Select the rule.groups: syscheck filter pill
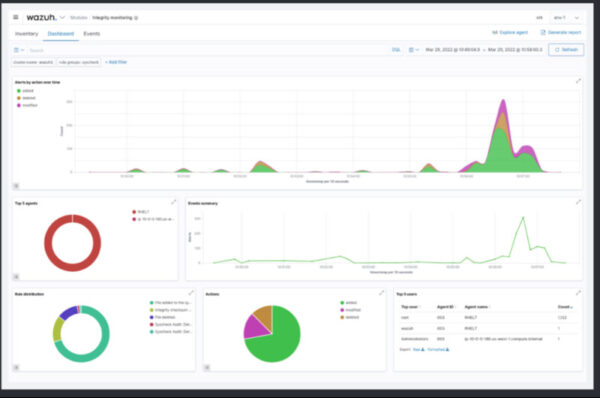 point(79,62)
